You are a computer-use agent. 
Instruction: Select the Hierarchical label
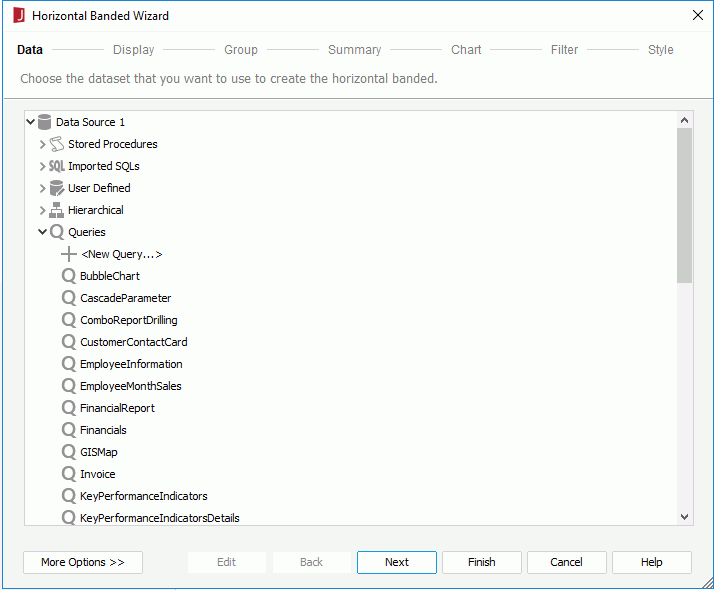[x=96, y=210]
